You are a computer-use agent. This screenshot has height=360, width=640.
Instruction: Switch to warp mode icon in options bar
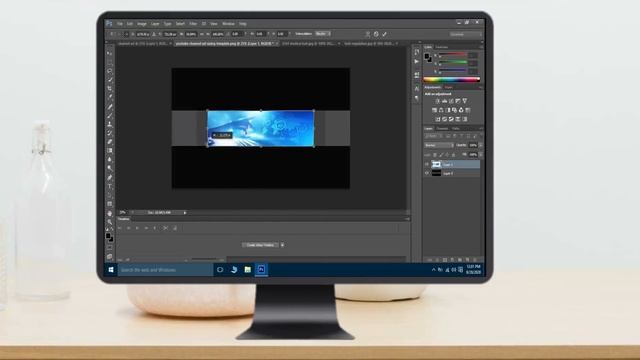click(x=367, y=34)
